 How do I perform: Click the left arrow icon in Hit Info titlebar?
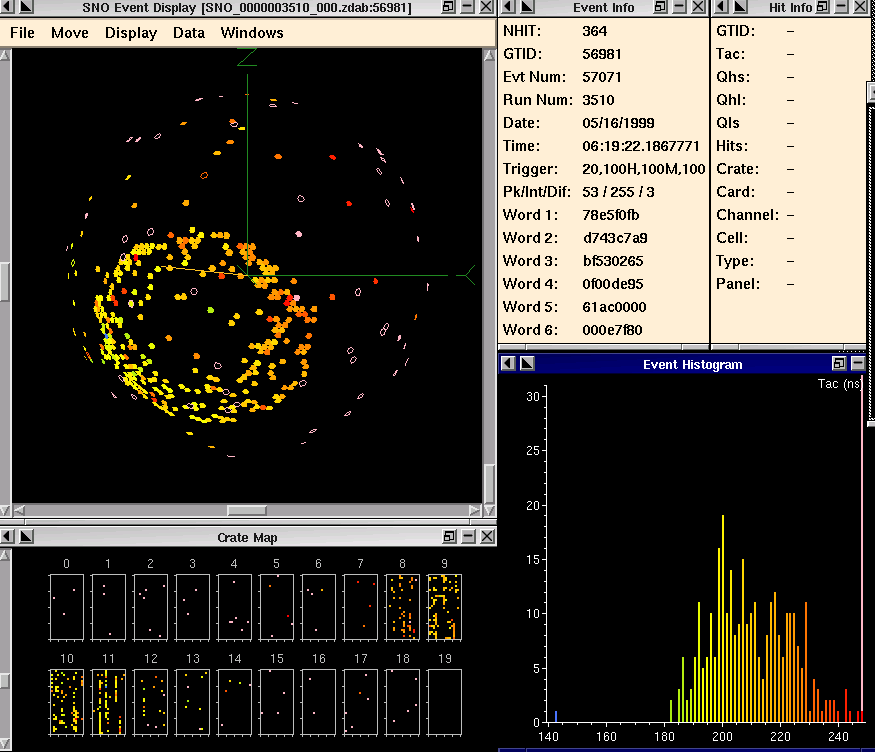[720, 8]
